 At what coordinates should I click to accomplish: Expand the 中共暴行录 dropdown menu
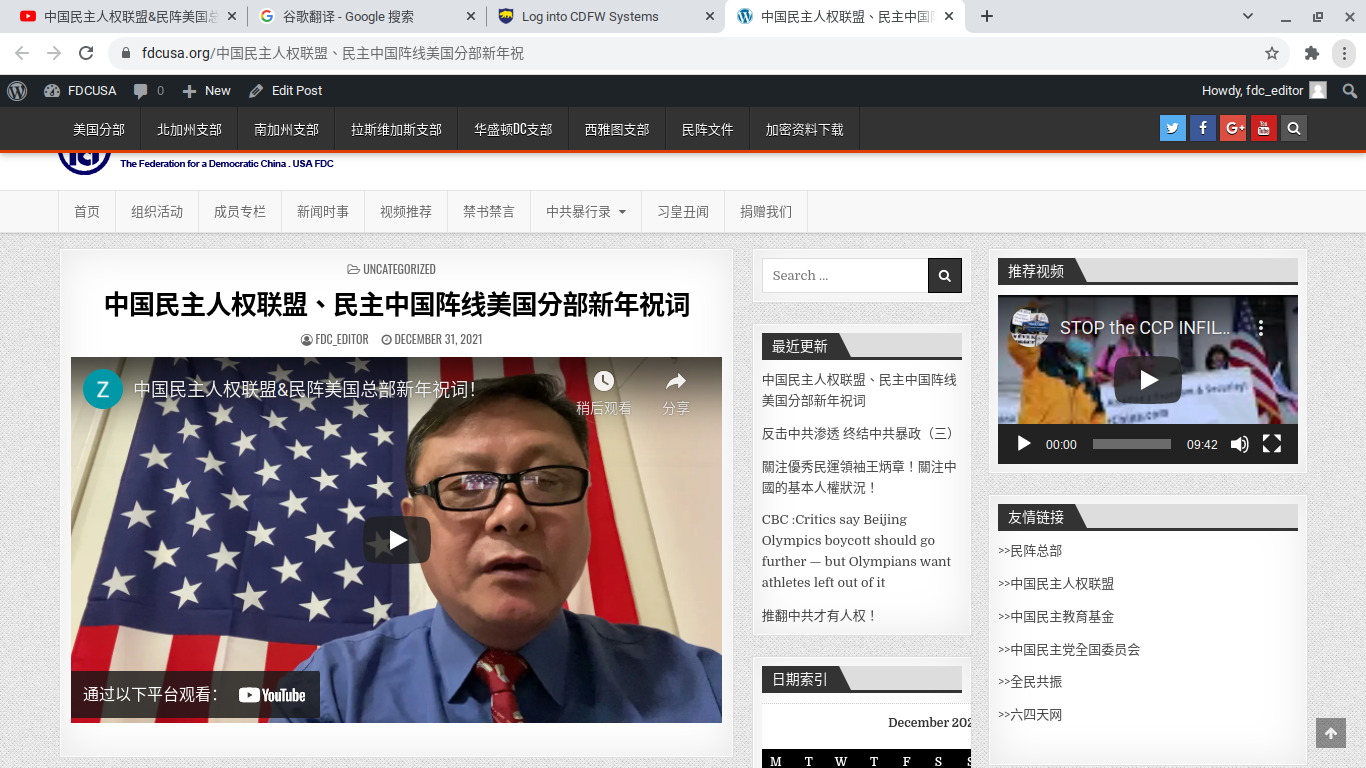tap(584, 211)
